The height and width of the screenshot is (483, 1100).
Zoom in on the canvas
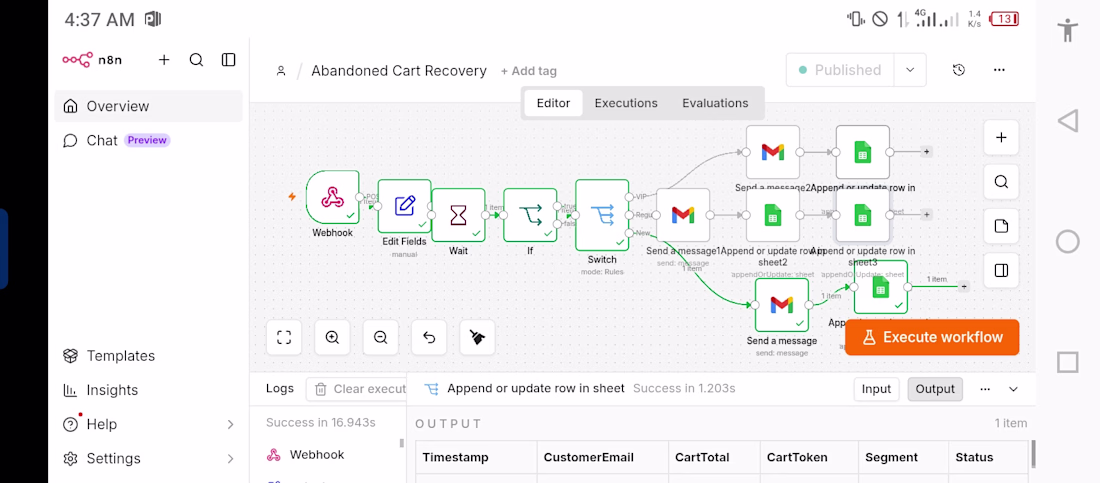coord(333,338)
